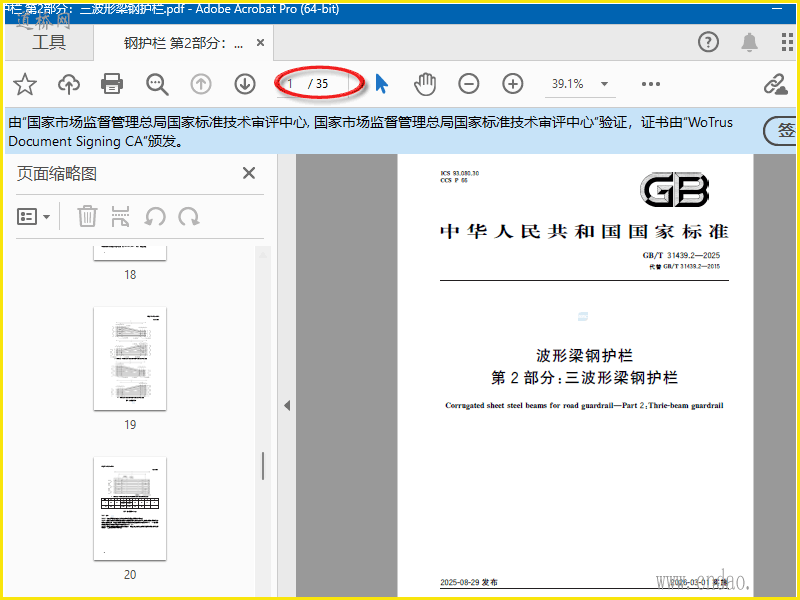Select page 18 thumbnail

pos(130,254)
